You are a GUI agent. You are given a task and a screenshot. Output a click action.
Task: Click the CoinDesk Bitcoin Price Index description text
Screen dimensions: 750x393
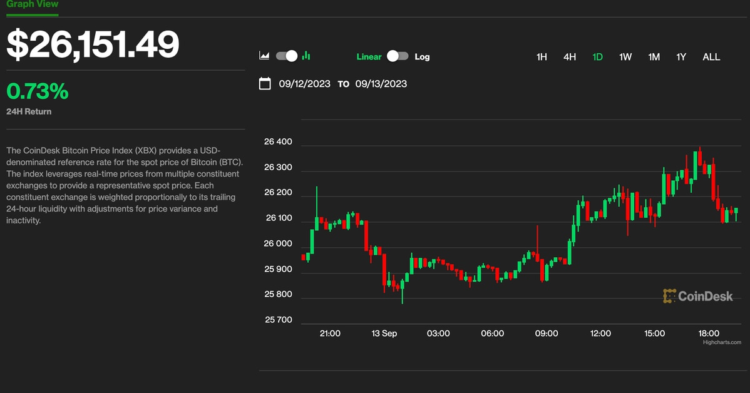124,185
